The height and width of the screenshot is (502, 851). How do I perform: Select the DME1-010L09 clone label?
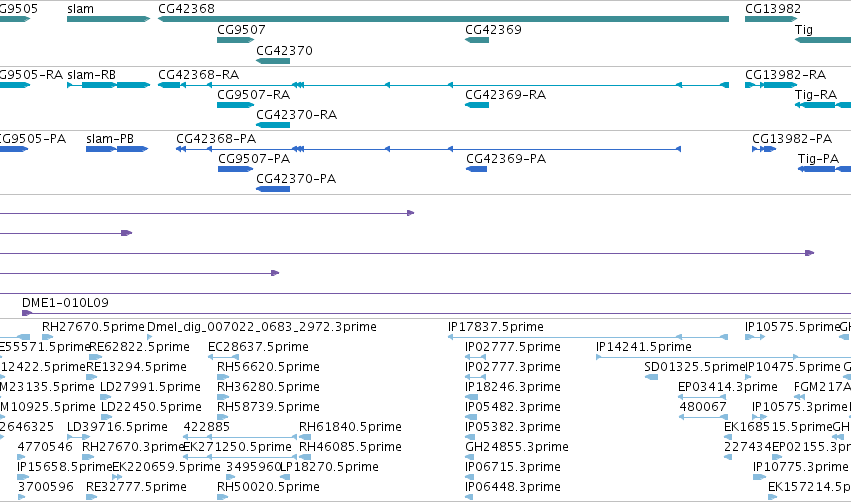click(65, 303)
